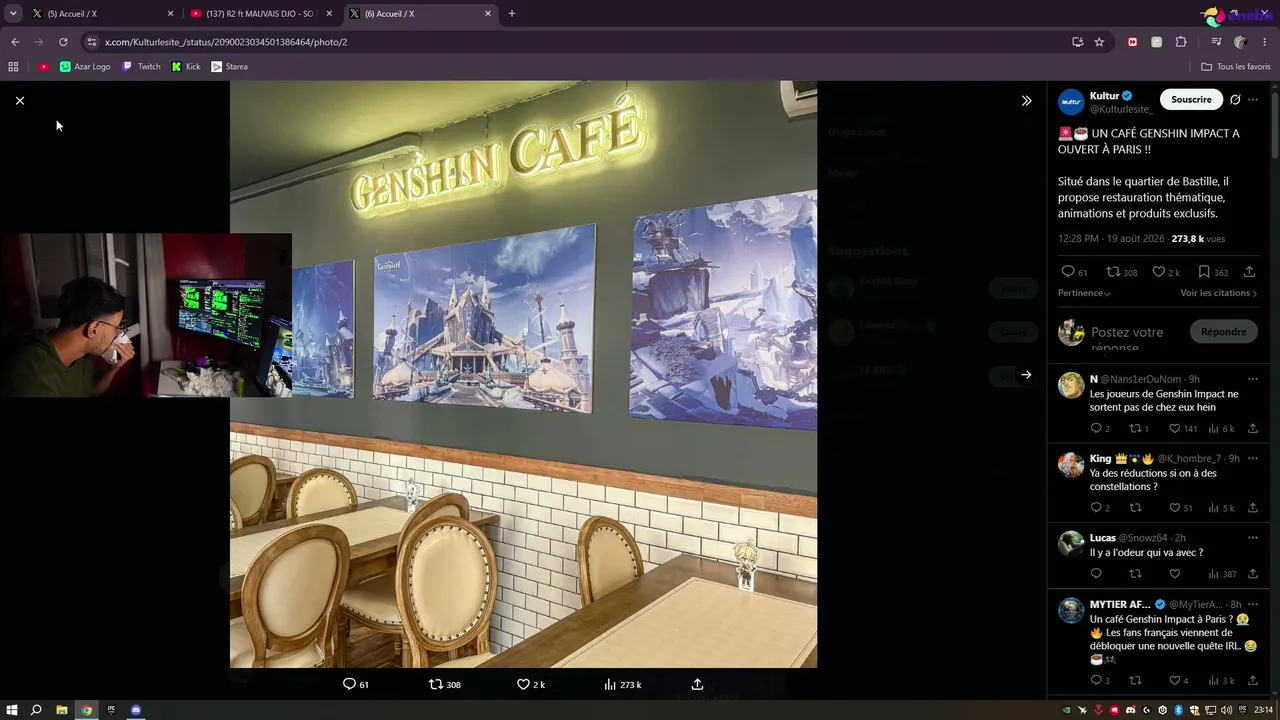Close the photo viewer with the X icon
Screen dimensions: 1280x720
click(x=20, y=100)
